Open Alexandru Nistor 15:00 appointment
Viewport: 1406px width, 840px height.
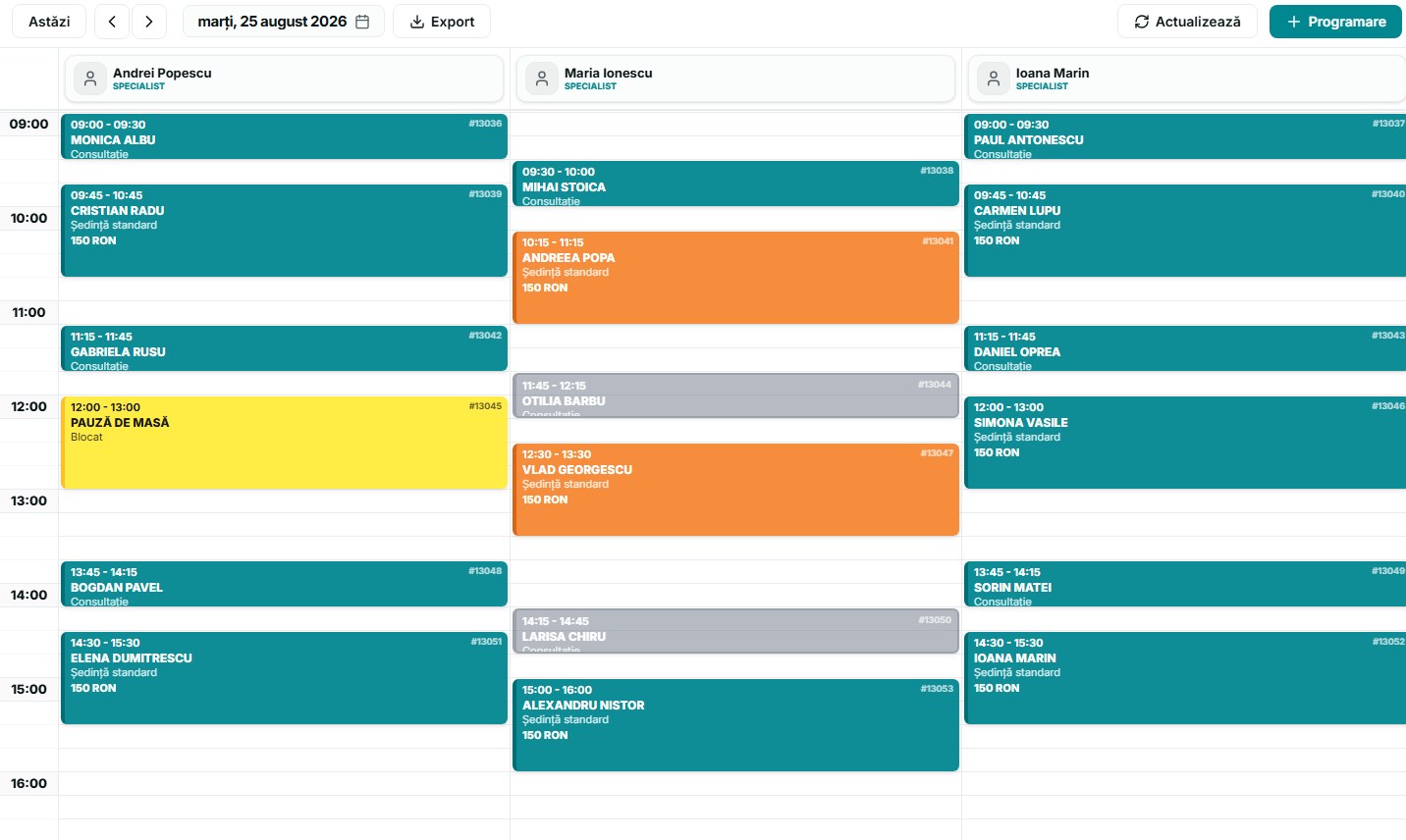tap(735, 725)
